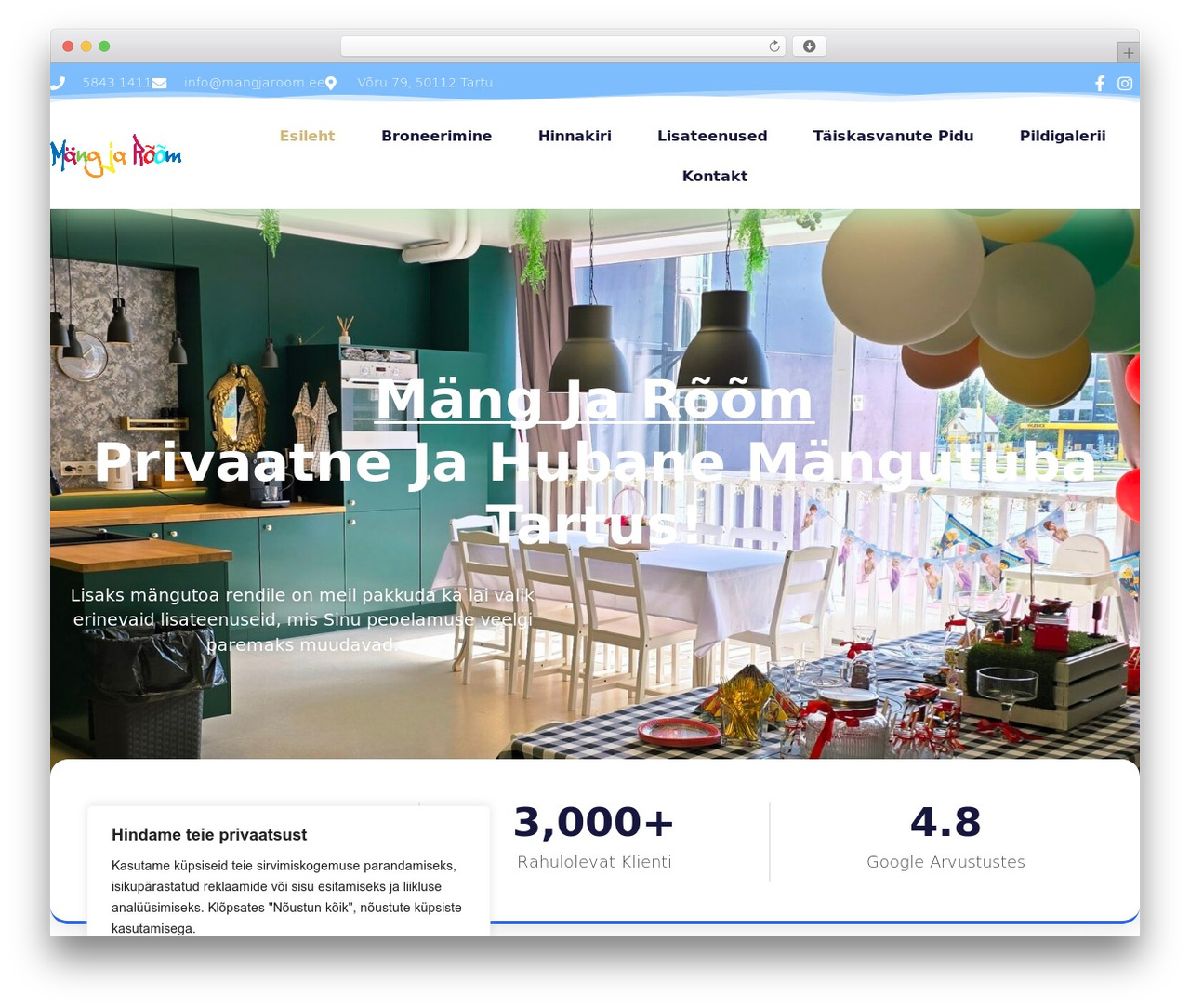Click the Lisaks mängutoa rendile paragraph
The image size is (1190, 1008).
coord(302,619)
